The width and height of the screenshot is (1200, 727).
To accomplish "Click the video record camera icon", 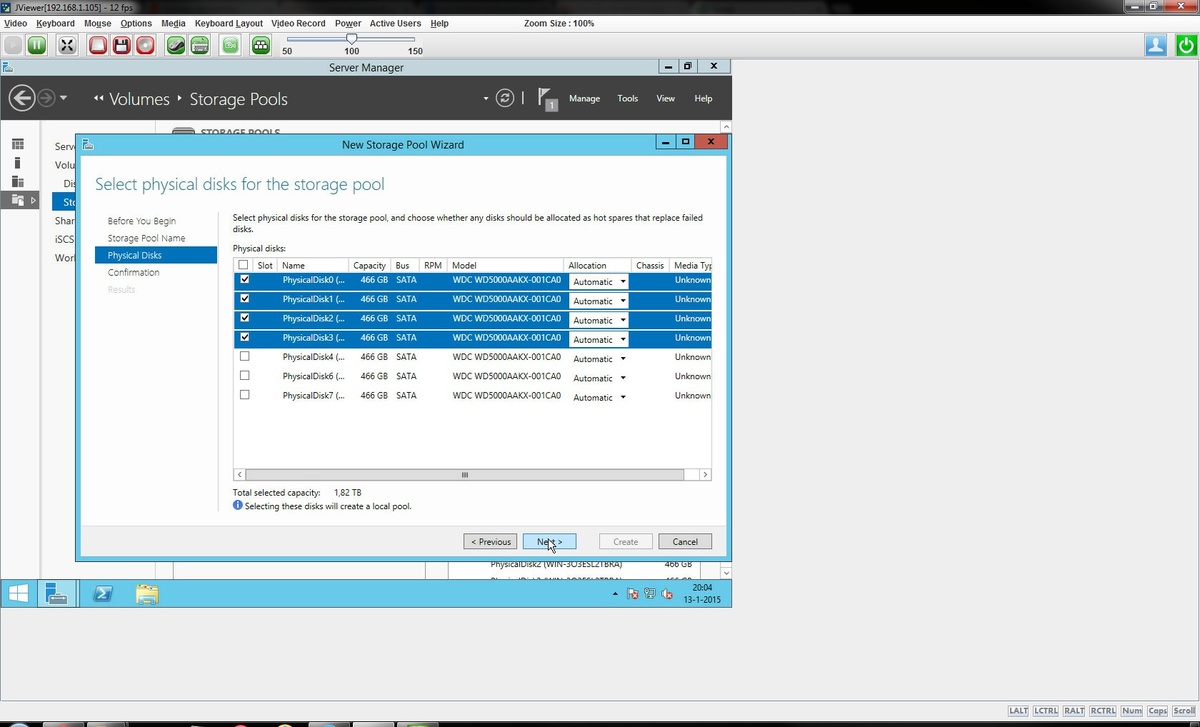I will tap(230, 44).
